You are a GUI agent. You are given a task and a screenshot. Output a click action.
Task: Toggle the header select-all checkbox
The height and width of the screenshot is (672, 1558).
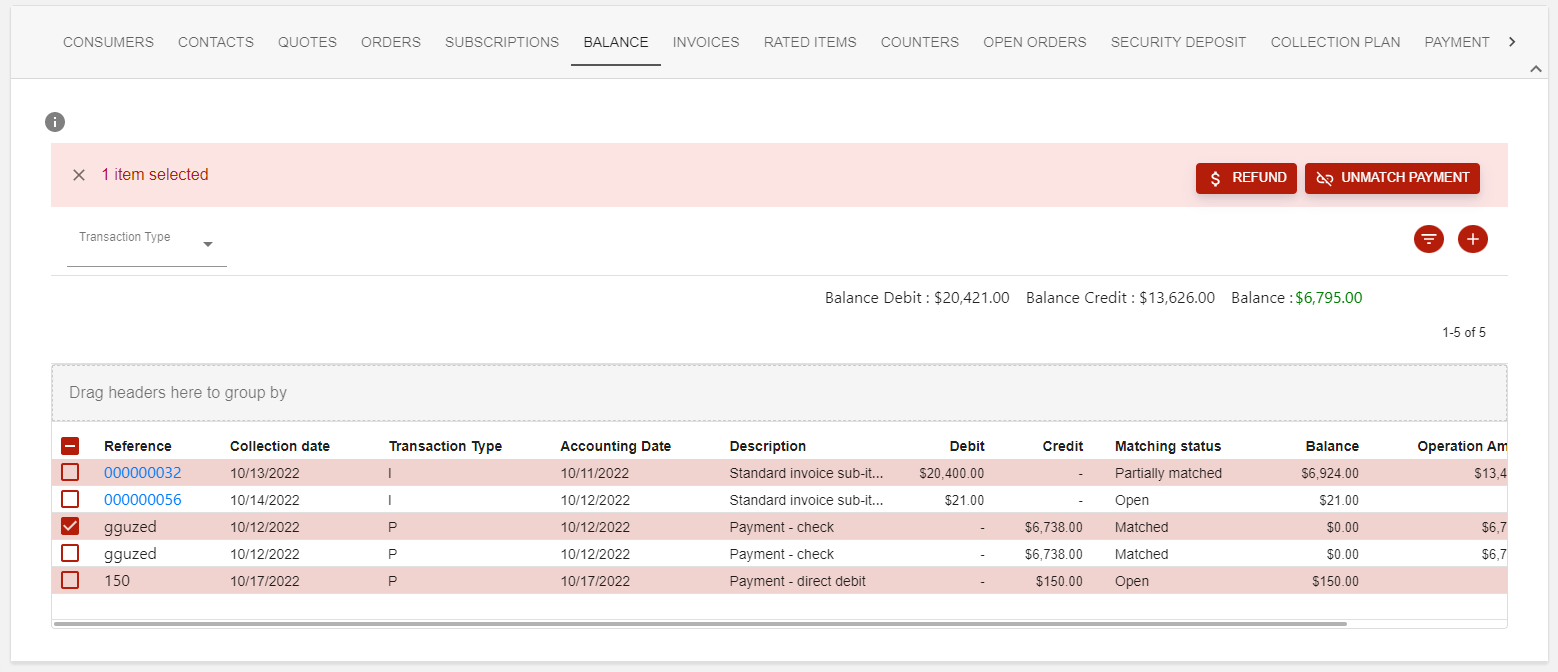click(x=71, y=446)
